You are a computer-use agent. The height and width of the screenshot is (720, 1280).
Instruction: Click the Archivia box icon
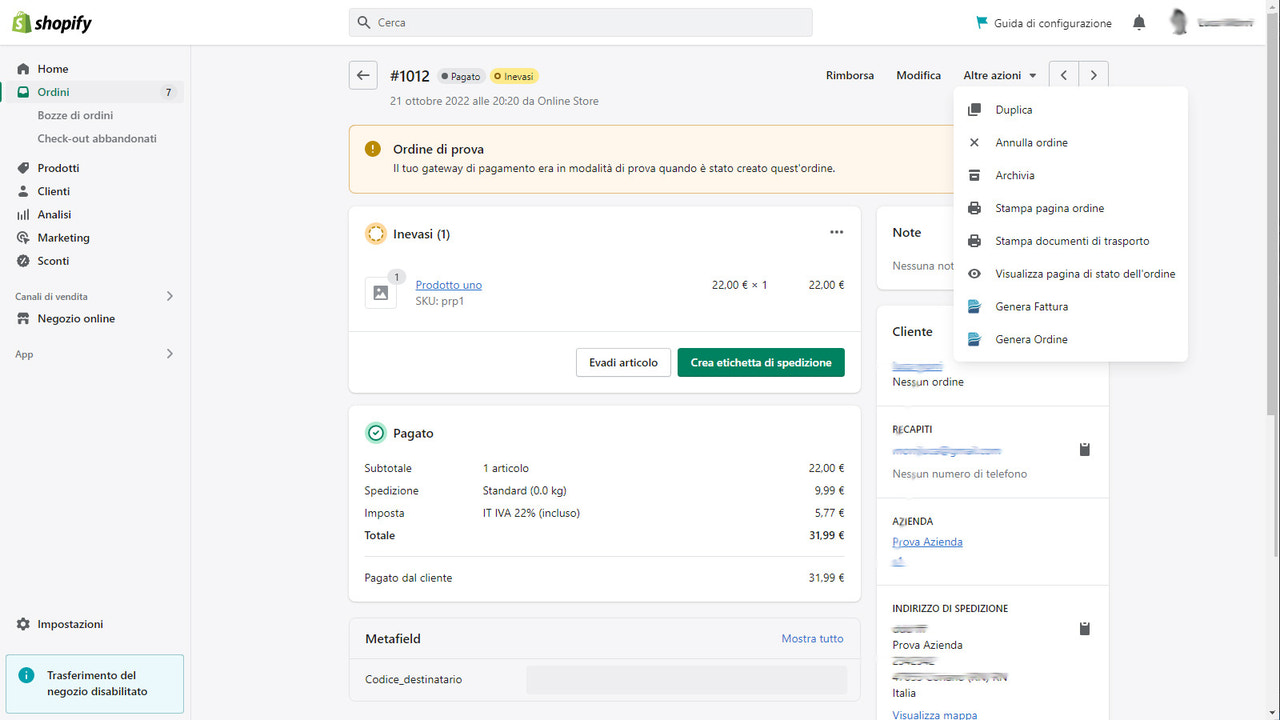pyautogui.click(x=975, y=175)
